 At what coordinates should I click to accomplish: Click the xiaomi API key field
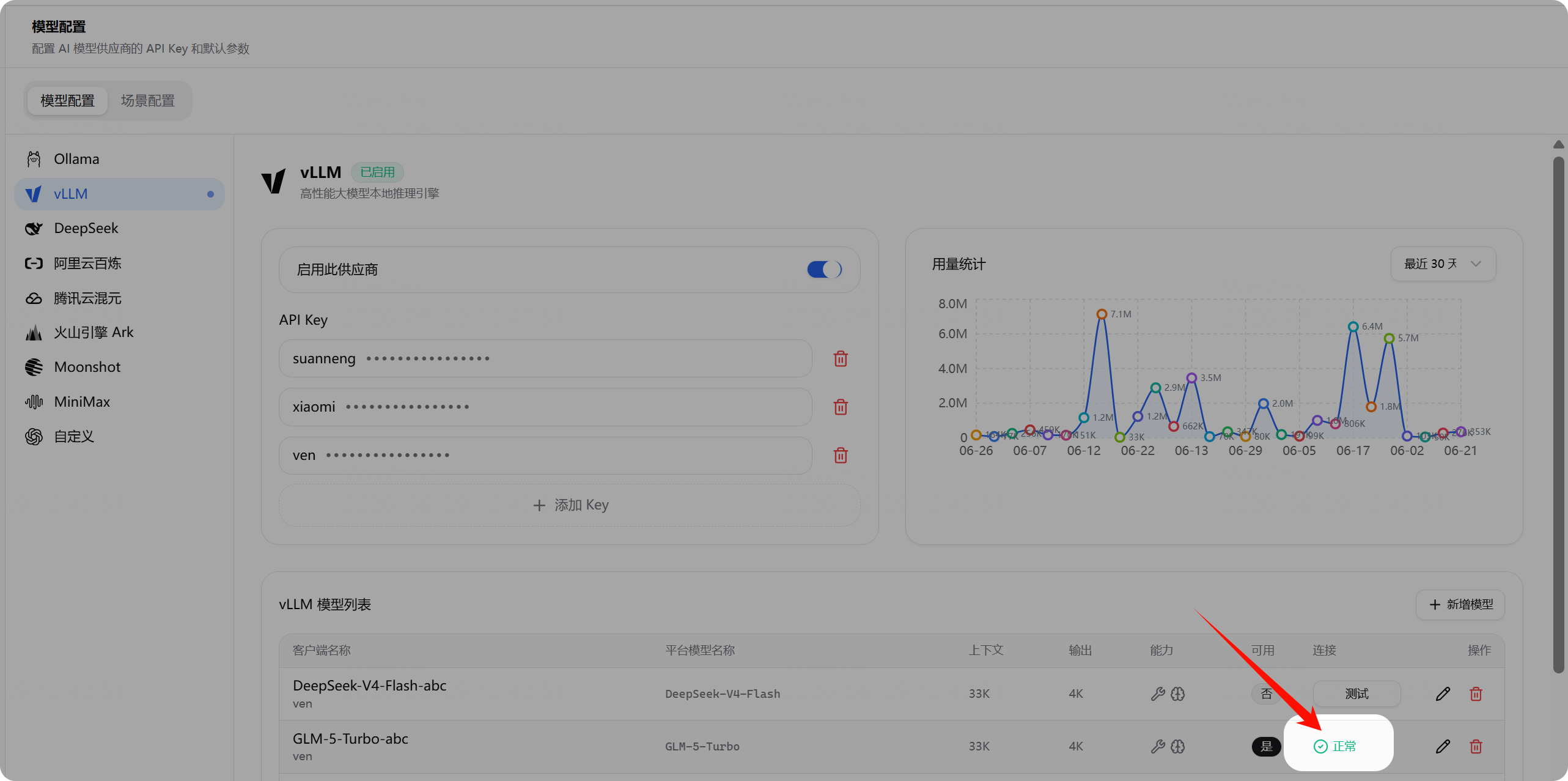545,407
